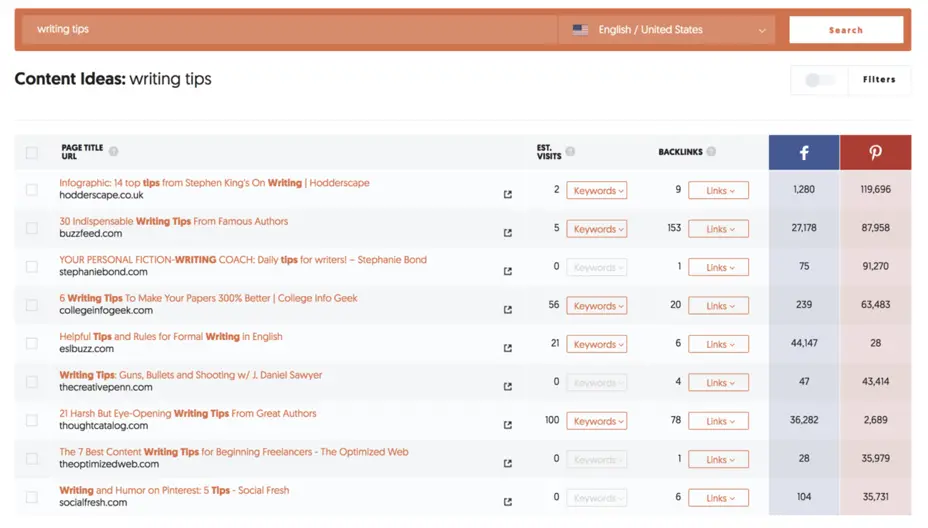Expand Links dropdown for collegeinfogeek.com row
The height and width of the screenshot is (528, 928).
(x=718, y=306)
